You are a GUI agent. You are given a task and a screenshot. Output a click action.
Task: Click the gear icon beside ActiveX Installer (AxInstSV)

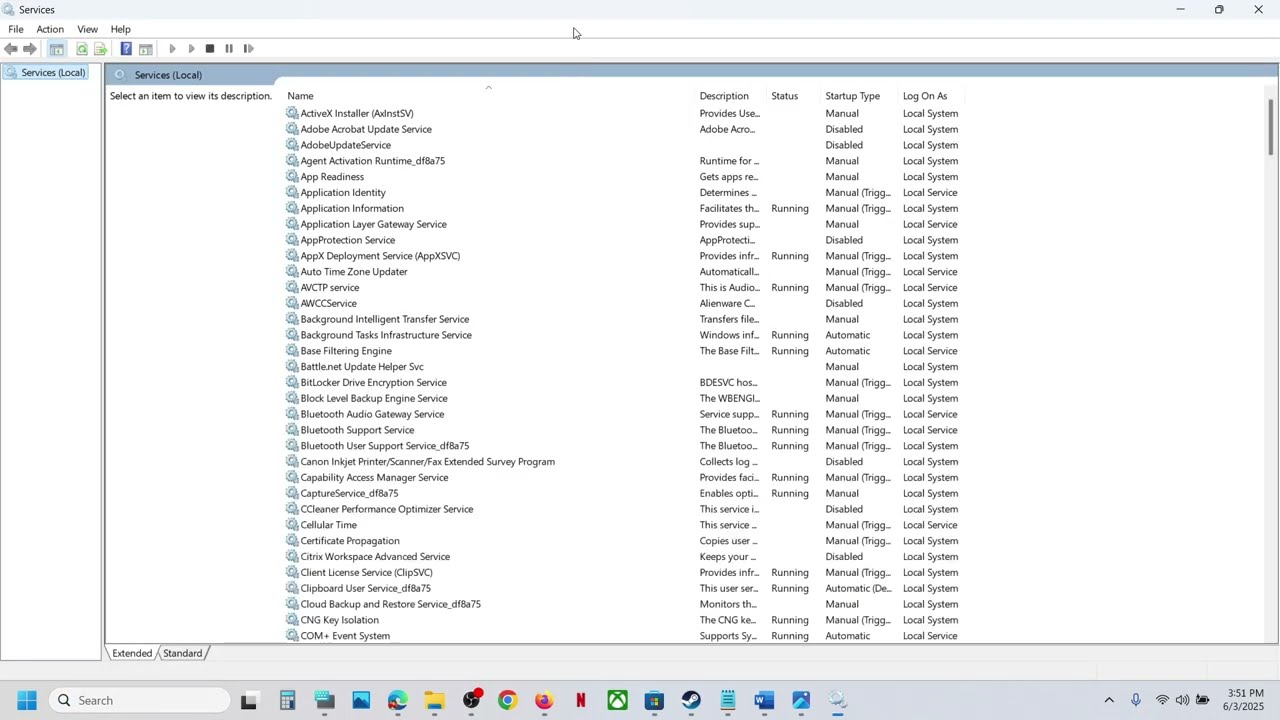292,113
